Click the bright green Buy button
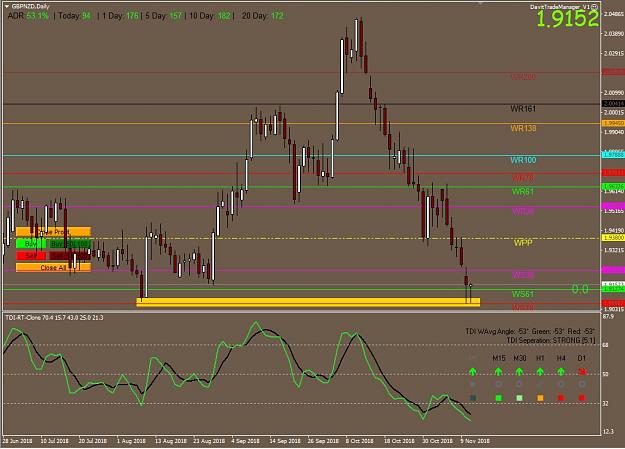 (31, 244)
